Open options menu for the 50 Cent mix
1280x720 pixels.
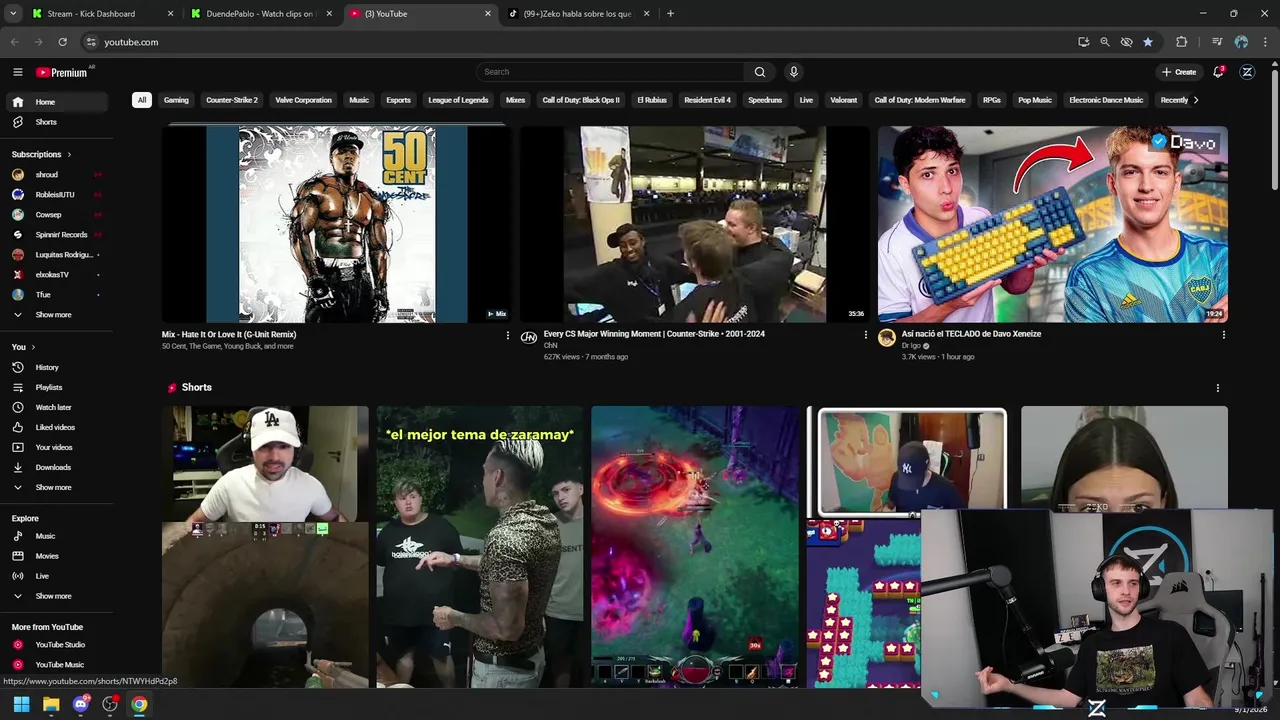coord(507,335)
